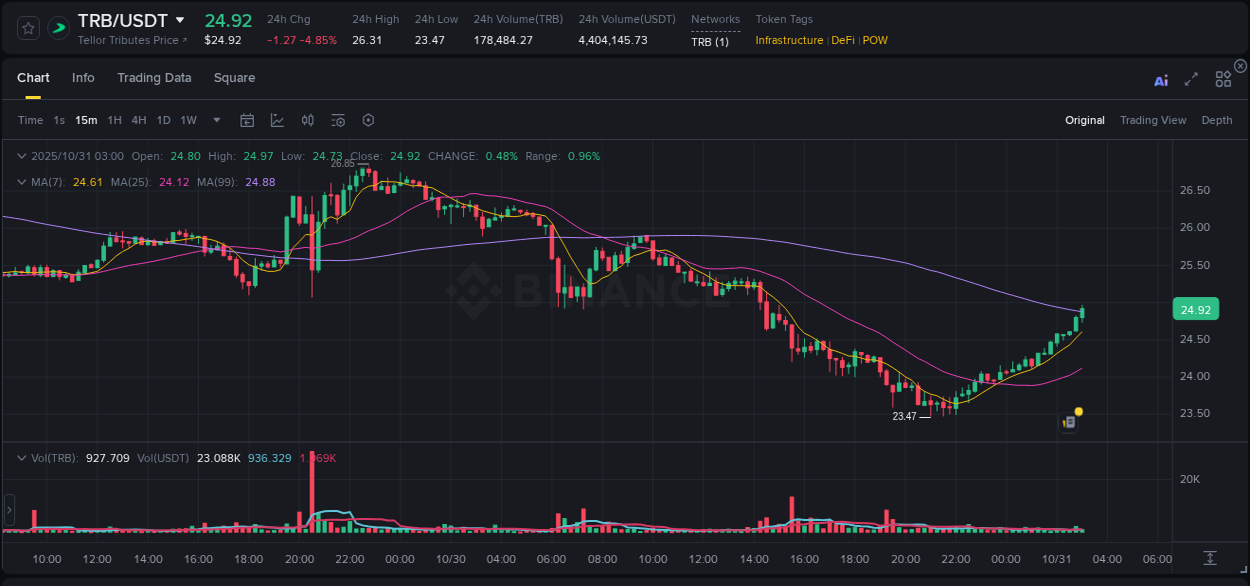Open the date range calendar icon

click(x=247, y=119)
